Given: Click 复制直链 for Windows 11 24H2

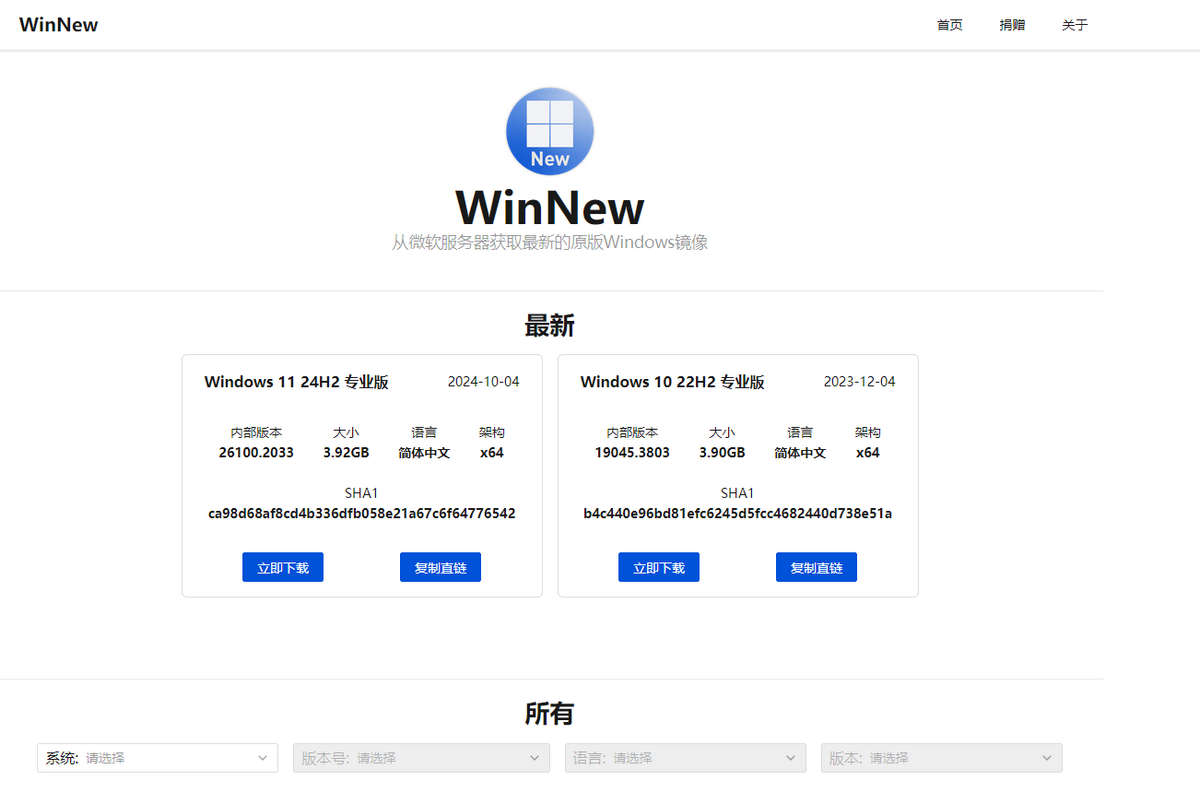Looking at the screenshot, I should tap(440, 567).
